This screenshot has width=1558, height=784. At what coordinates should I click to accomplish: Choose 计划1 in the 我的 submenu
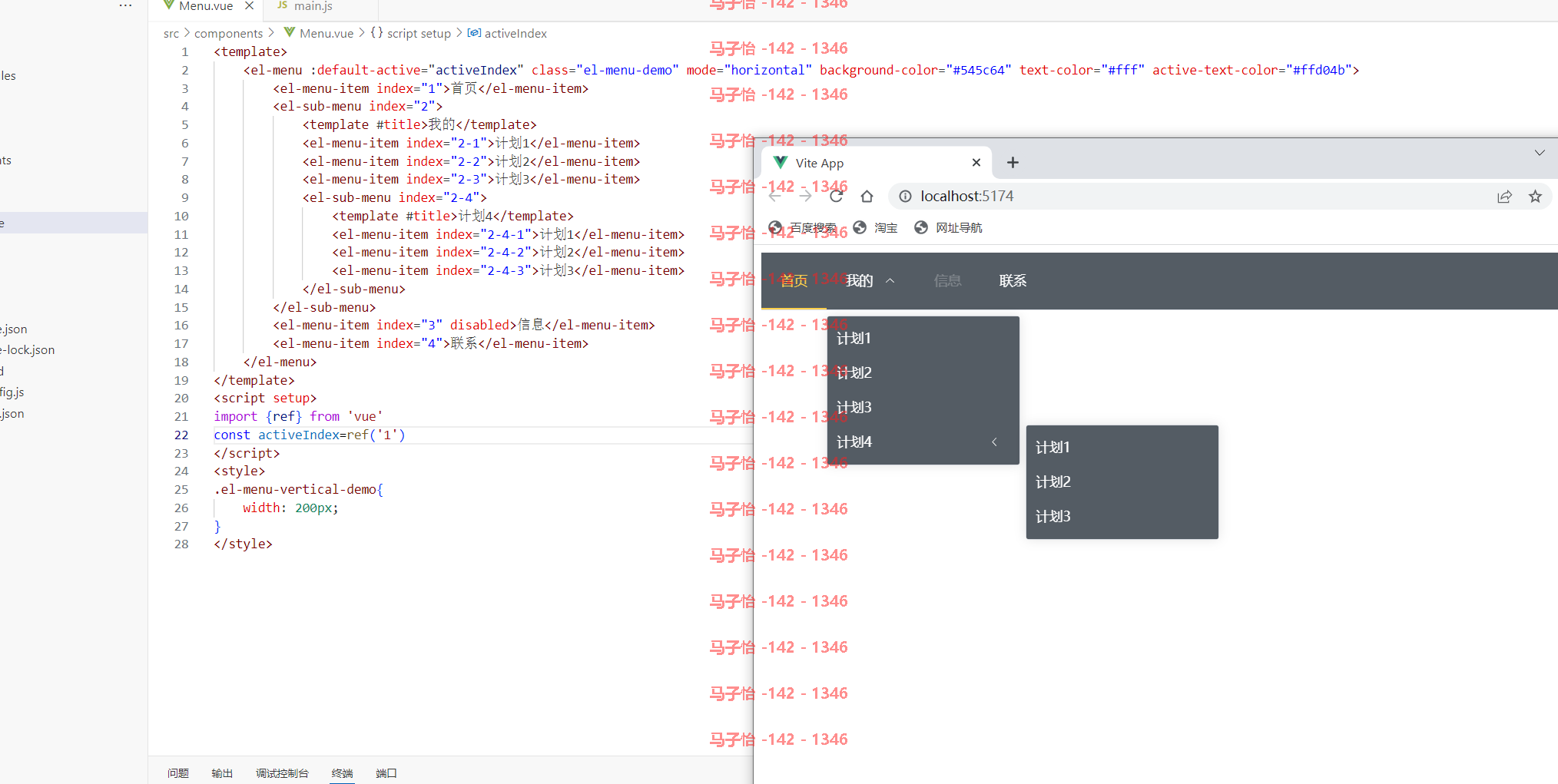923,339
